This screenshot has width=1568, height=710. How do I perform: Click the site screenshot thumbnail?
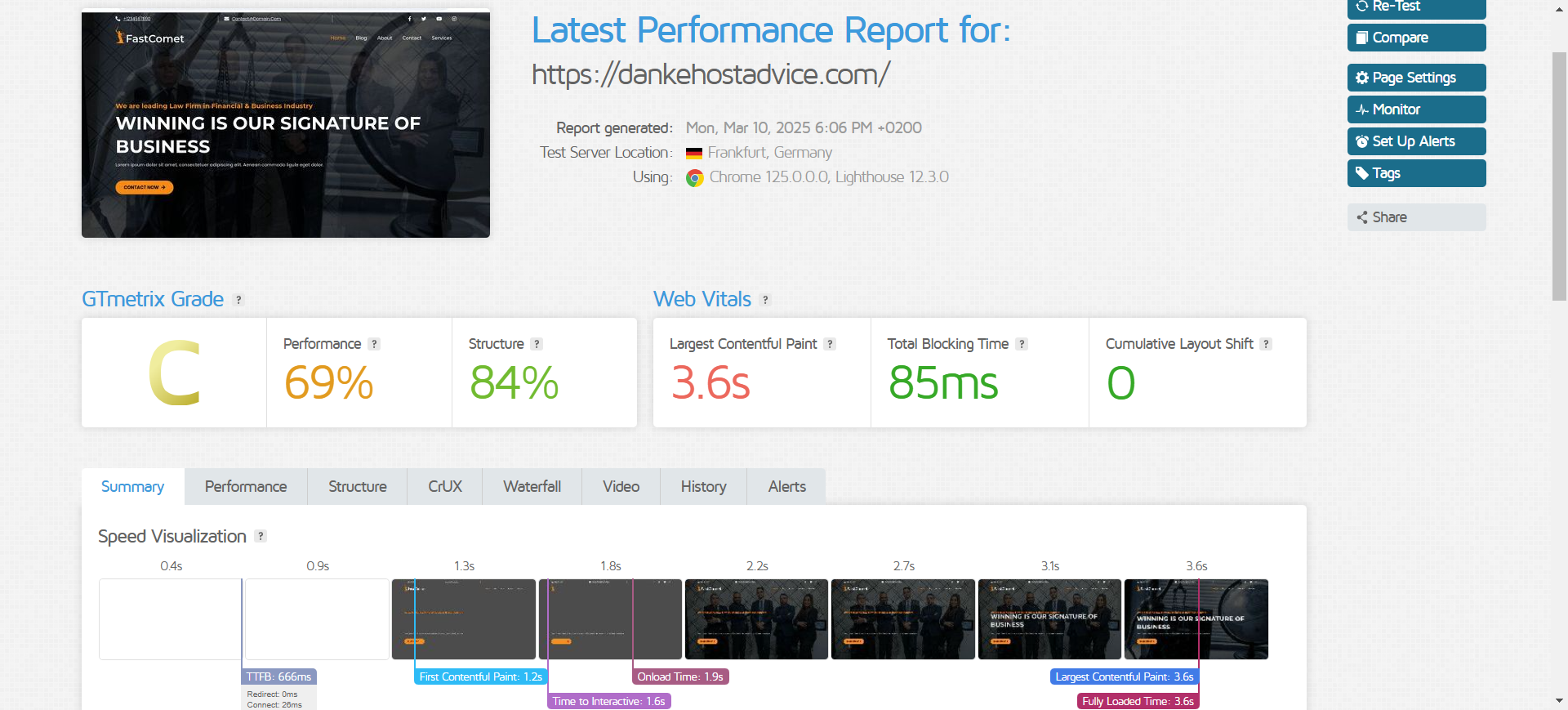(x=286, y=124)
